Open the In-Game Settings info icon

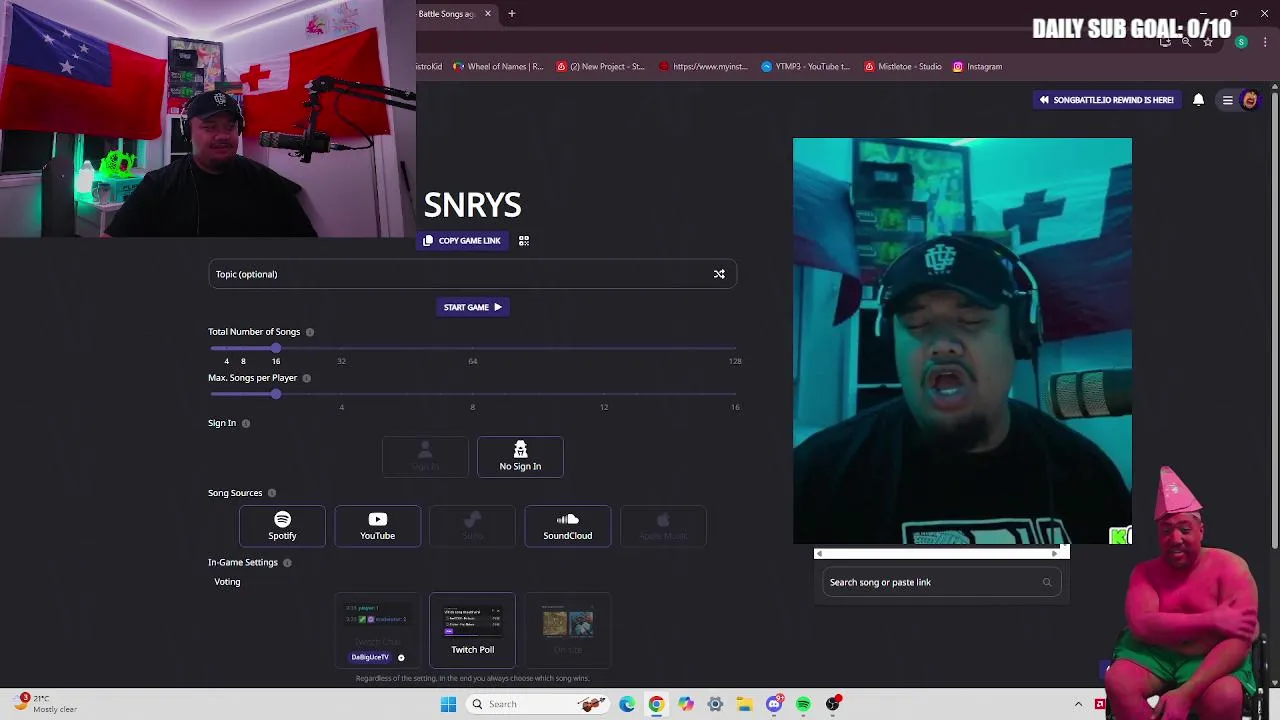[287, 563]
